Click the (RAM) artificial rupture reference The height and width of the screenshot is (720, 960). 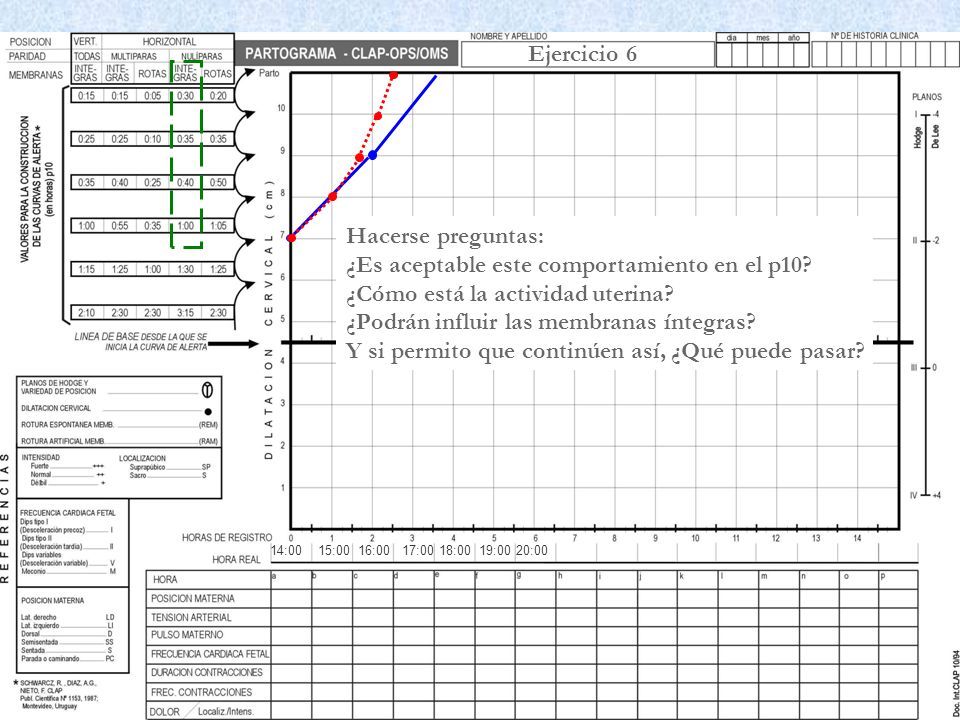pos(208,441)
